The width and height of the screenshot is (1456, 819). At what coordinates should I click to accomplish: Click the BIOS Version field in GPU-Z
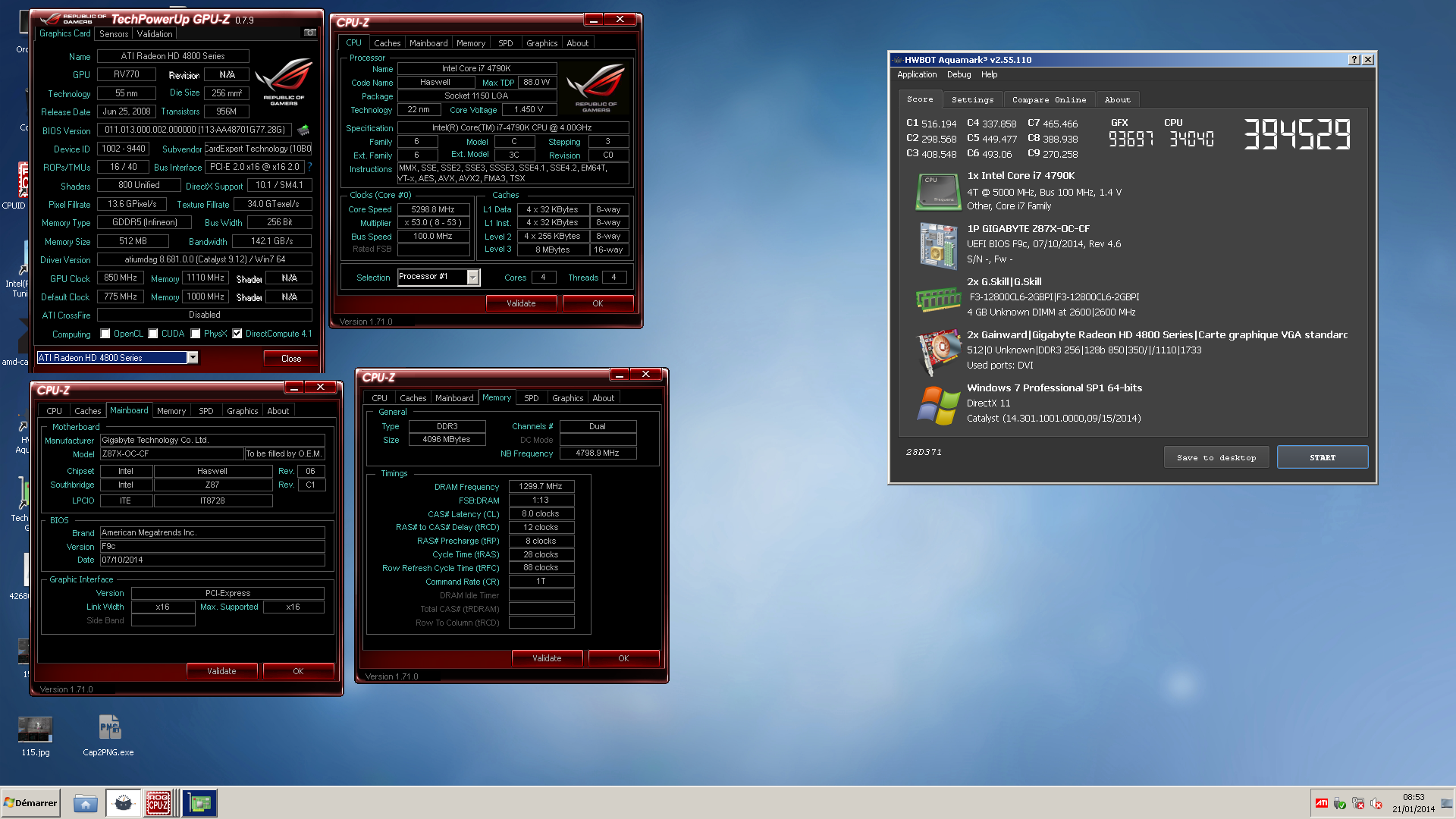click(x=195, y=130)
